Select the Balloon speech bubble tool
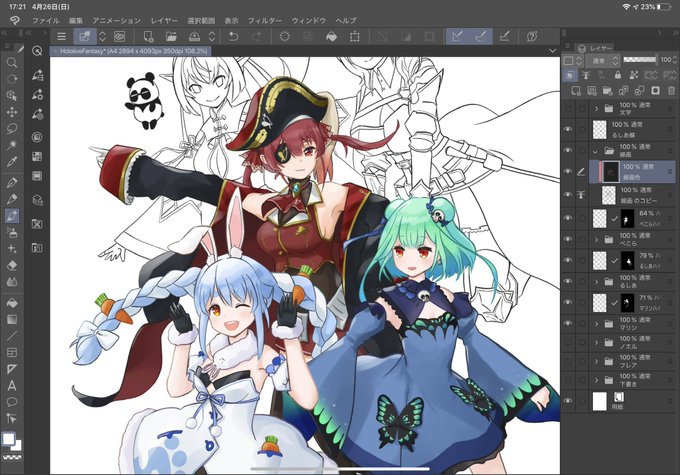The height and width of the screenshot is (475, 680). pos(12,402)
